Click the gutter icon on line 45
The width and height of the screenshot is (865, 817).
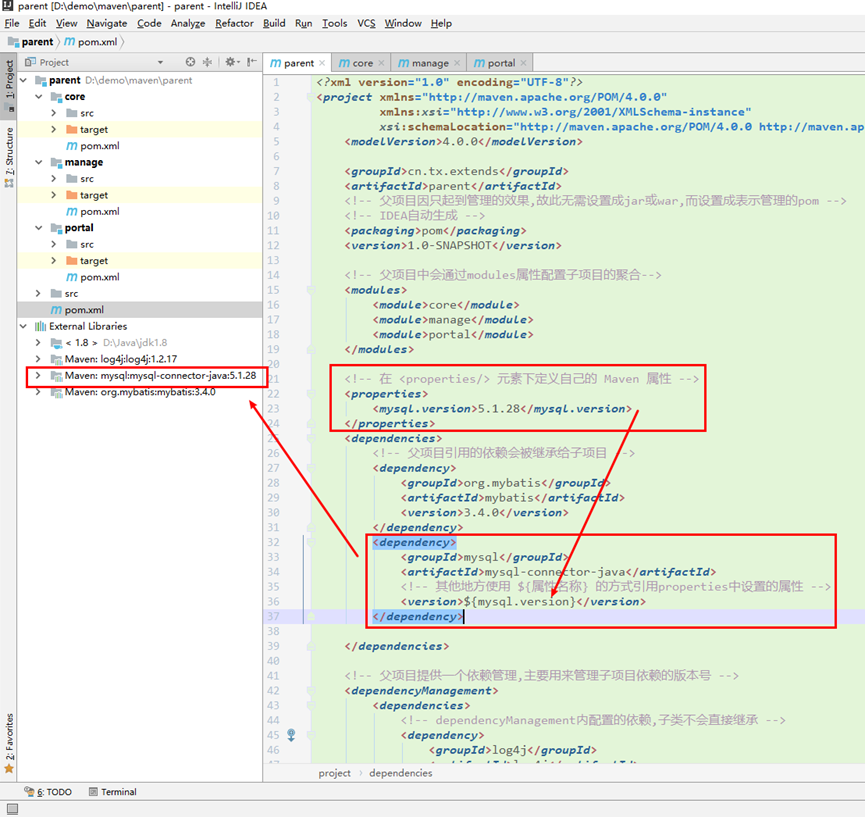pos(291,735)
